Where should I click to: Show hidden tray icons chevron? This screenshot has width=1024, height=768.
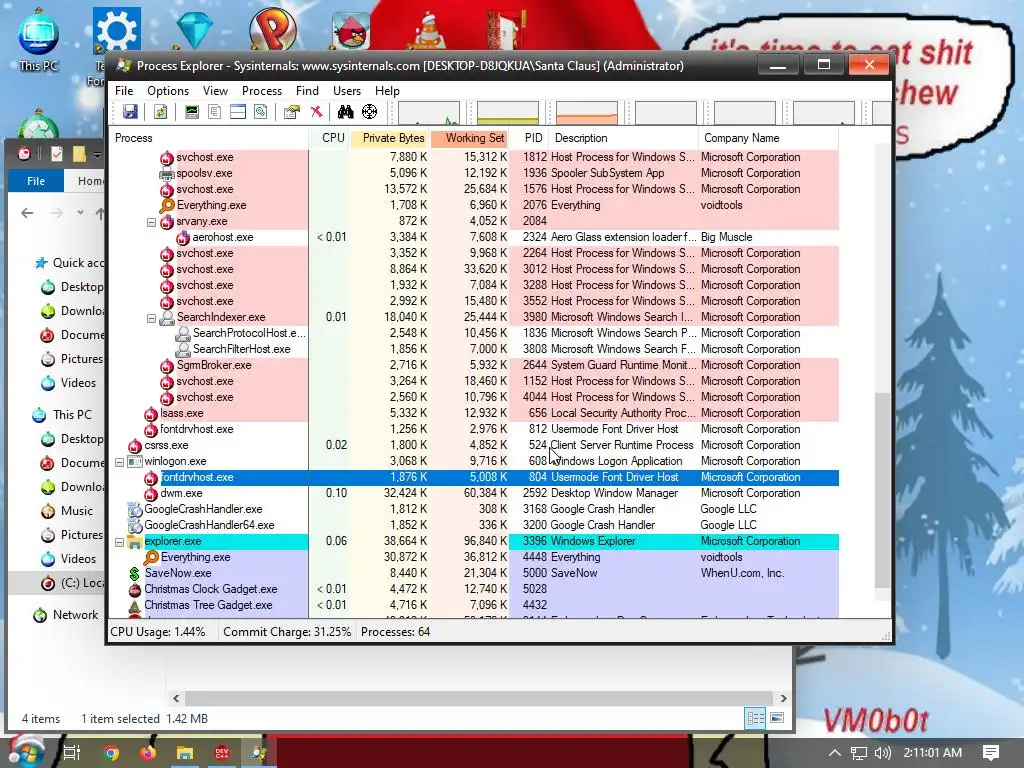835,753
